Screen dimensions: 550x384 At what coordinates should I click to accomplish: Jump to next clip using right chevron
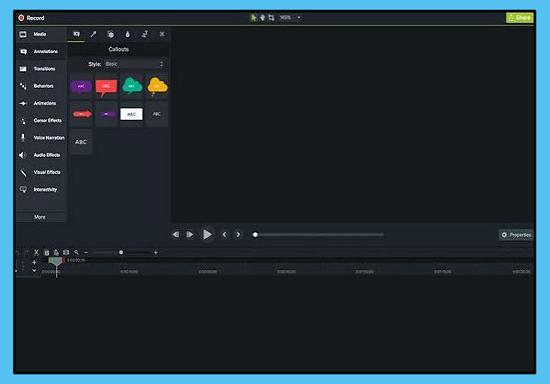(238, 234)
